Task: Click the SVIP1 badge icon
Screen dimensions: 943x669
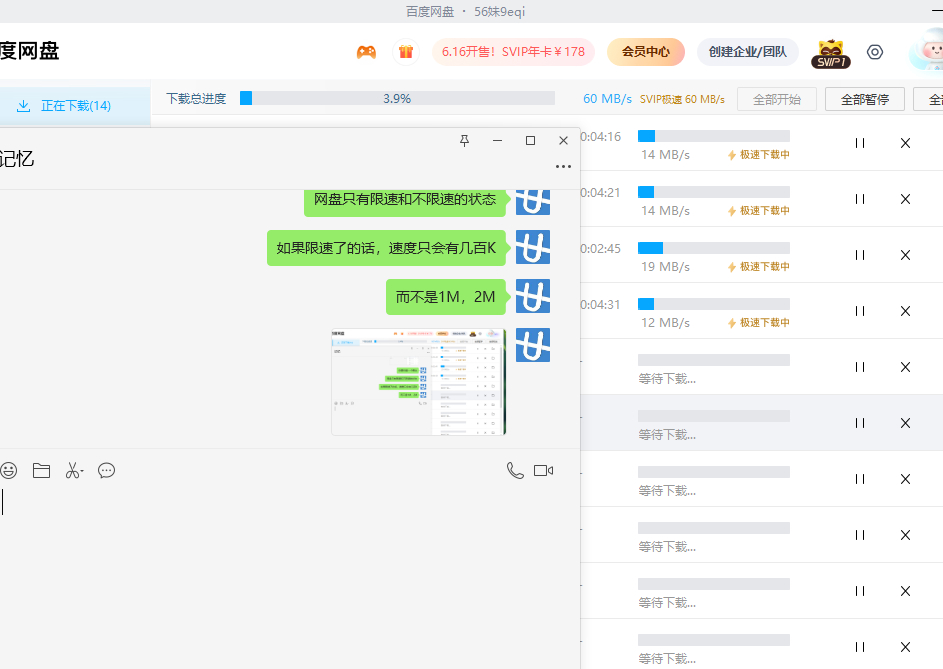Action: 830,54
